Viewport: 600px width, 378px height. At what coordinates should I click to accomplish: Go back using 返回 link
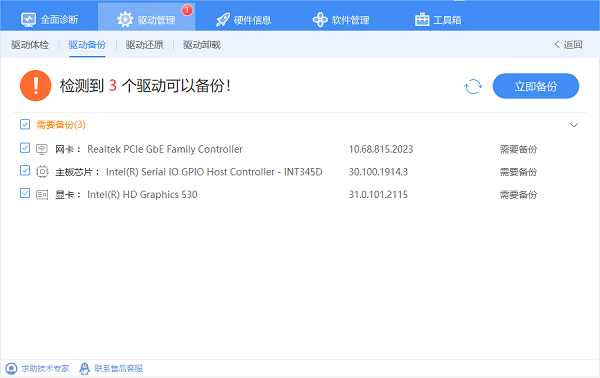[568, 45]
